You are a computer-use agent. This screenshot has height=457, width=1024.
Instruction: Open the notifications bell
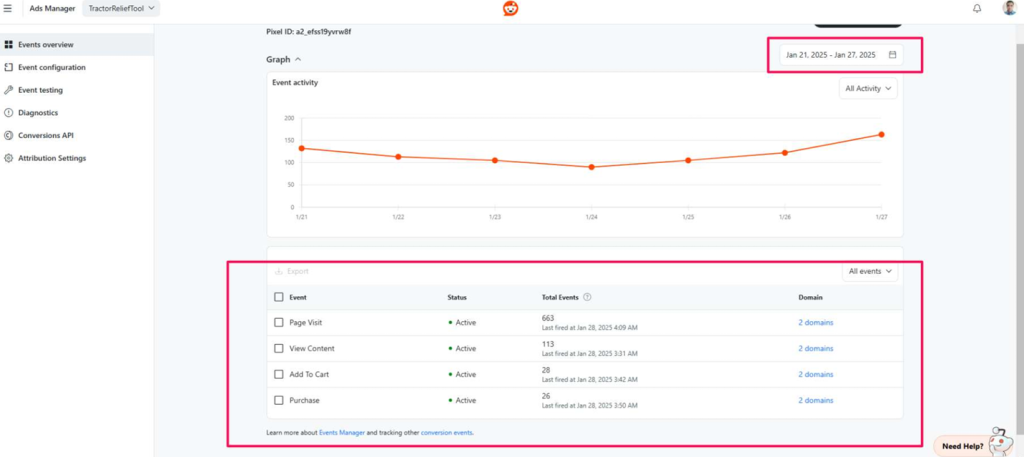977,8
